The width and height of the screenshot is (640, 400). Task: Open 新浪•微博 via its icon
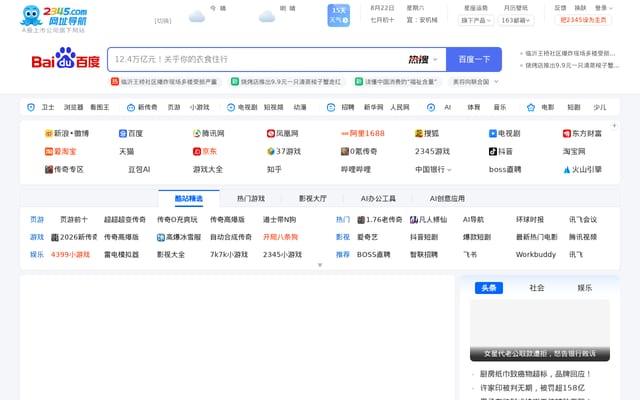tap(49, 133)
